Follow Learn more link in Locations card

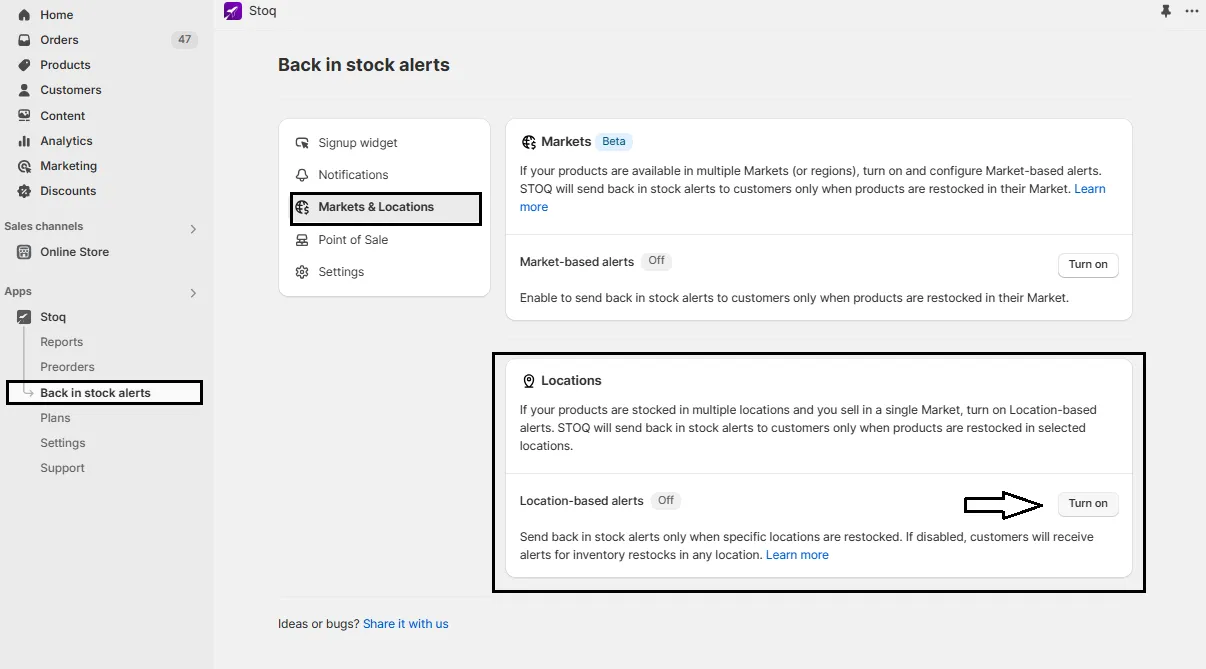pos(797,555)
